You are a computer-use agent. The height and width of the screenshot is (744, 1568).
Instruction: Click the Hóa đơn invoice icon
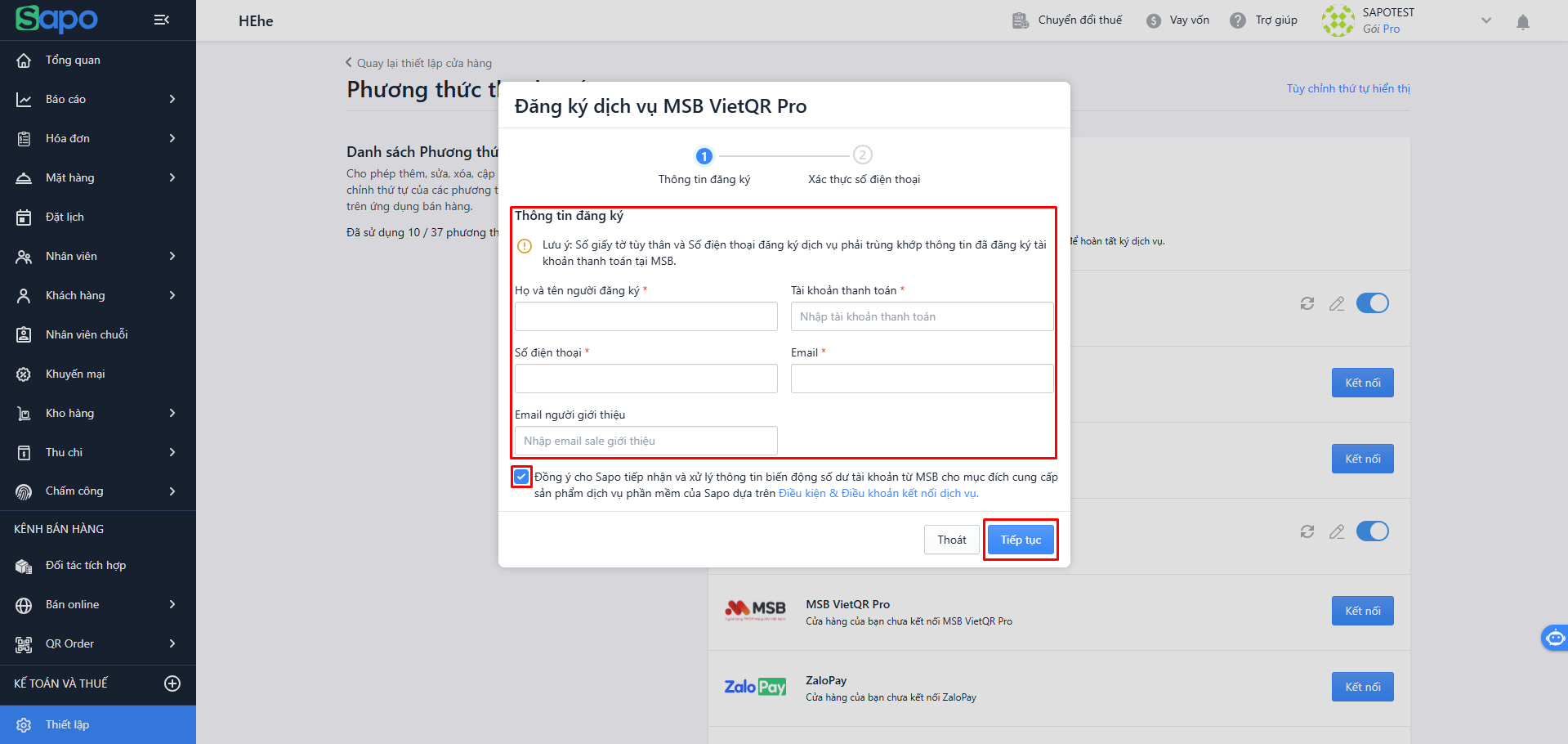coord(24,138)
